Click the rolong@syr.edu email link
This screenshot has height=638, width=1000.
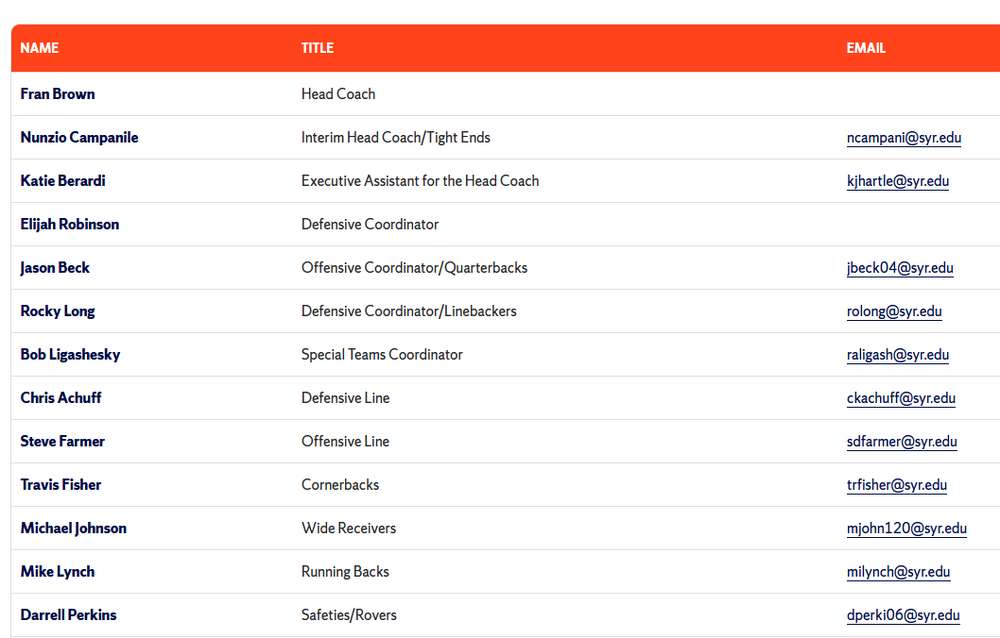tap(893, 311)
